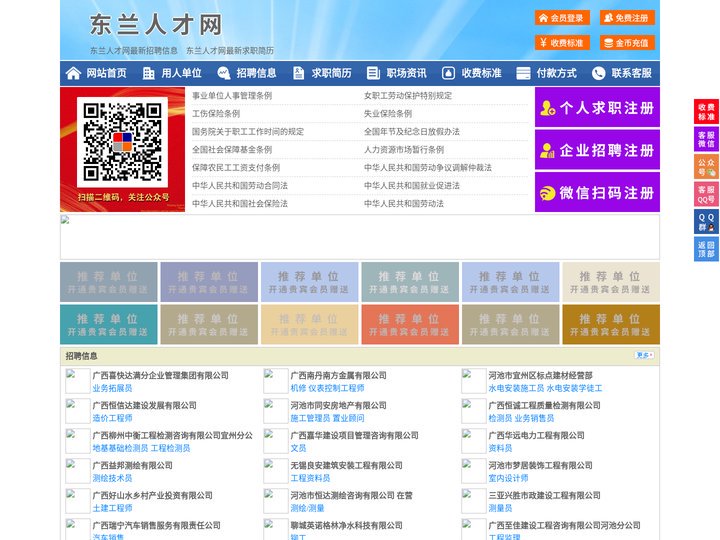Click the icon in 微信扫码注册 banner
Image resolution: width=720 pixels, height=540 pixels.
point(547,193)
